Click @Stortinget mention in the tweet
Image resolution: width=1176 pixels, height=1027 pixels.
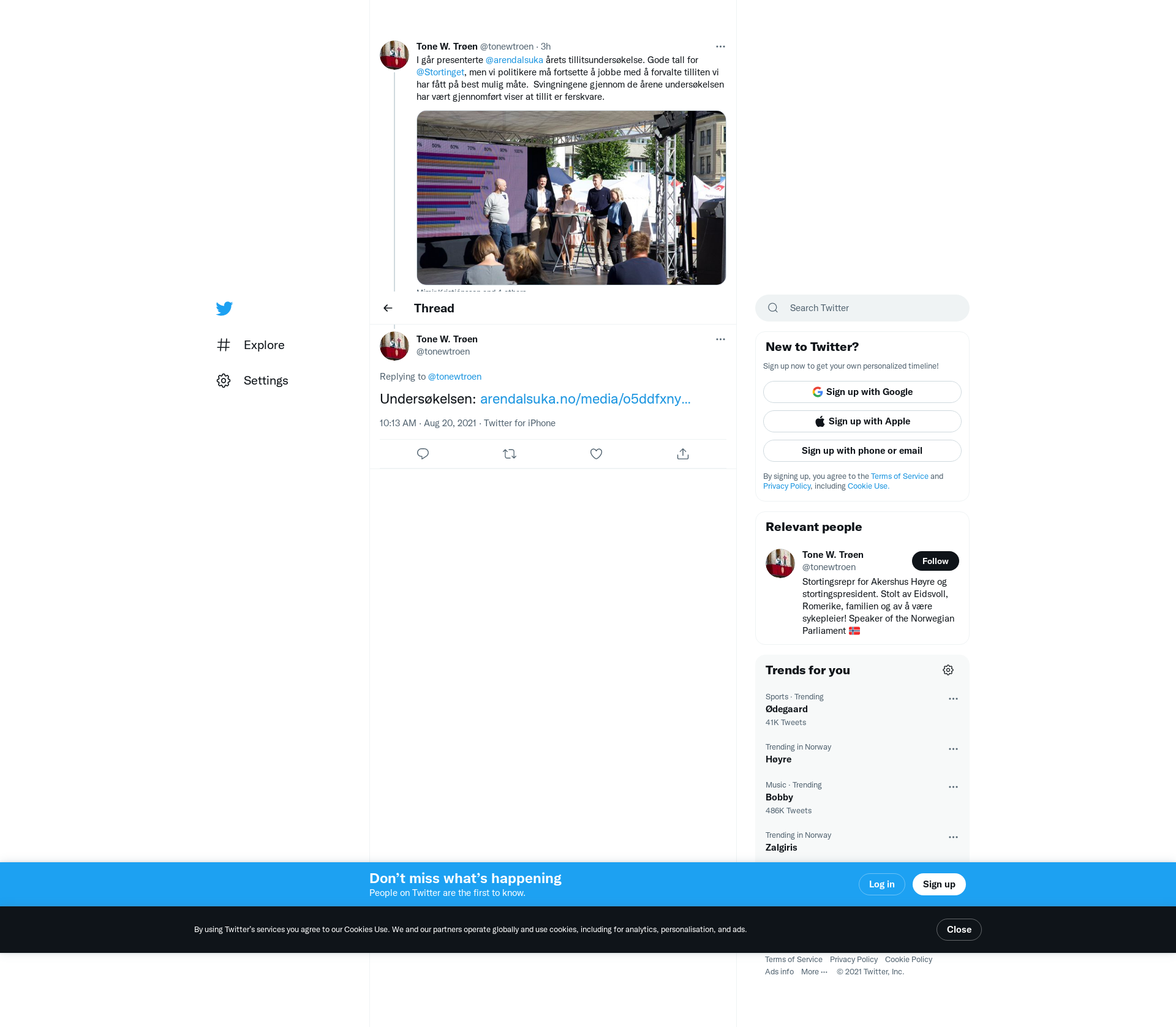click(x=440, y=72)
